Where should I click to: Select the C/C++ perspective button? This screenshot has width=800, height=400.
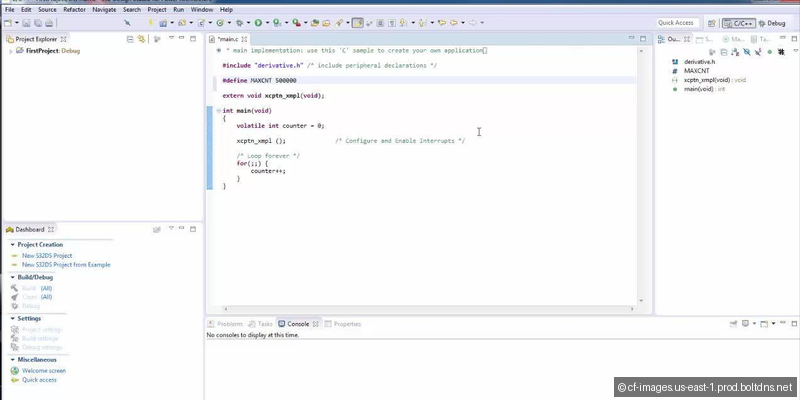click(738, 22)
